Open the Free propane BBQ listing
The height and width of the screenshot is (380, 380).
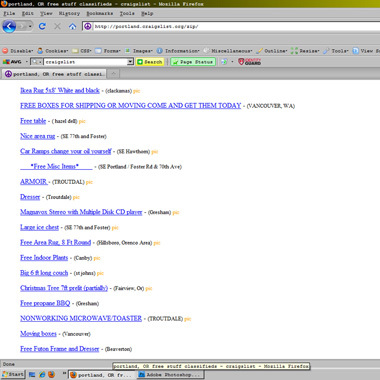point(45,303)
